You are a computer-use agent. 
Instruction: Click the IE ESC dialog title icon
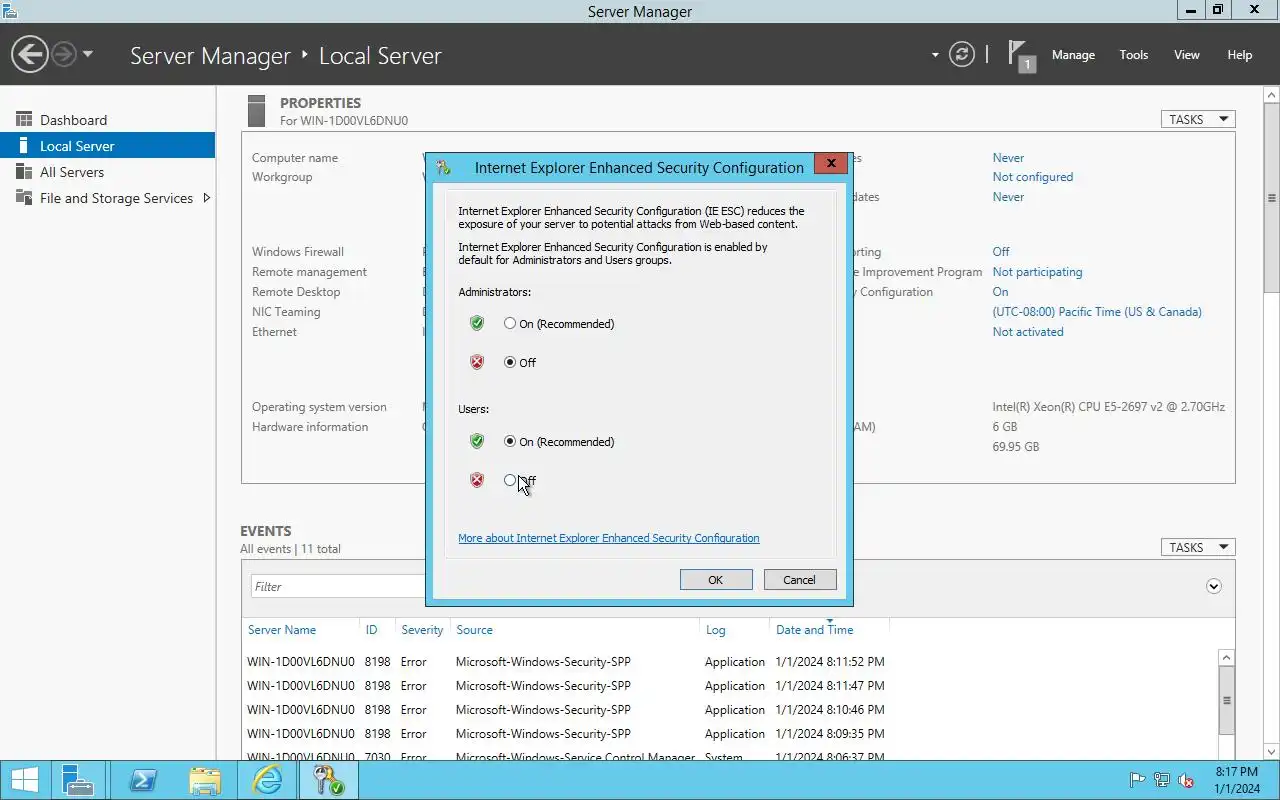[x=443, y=167]
